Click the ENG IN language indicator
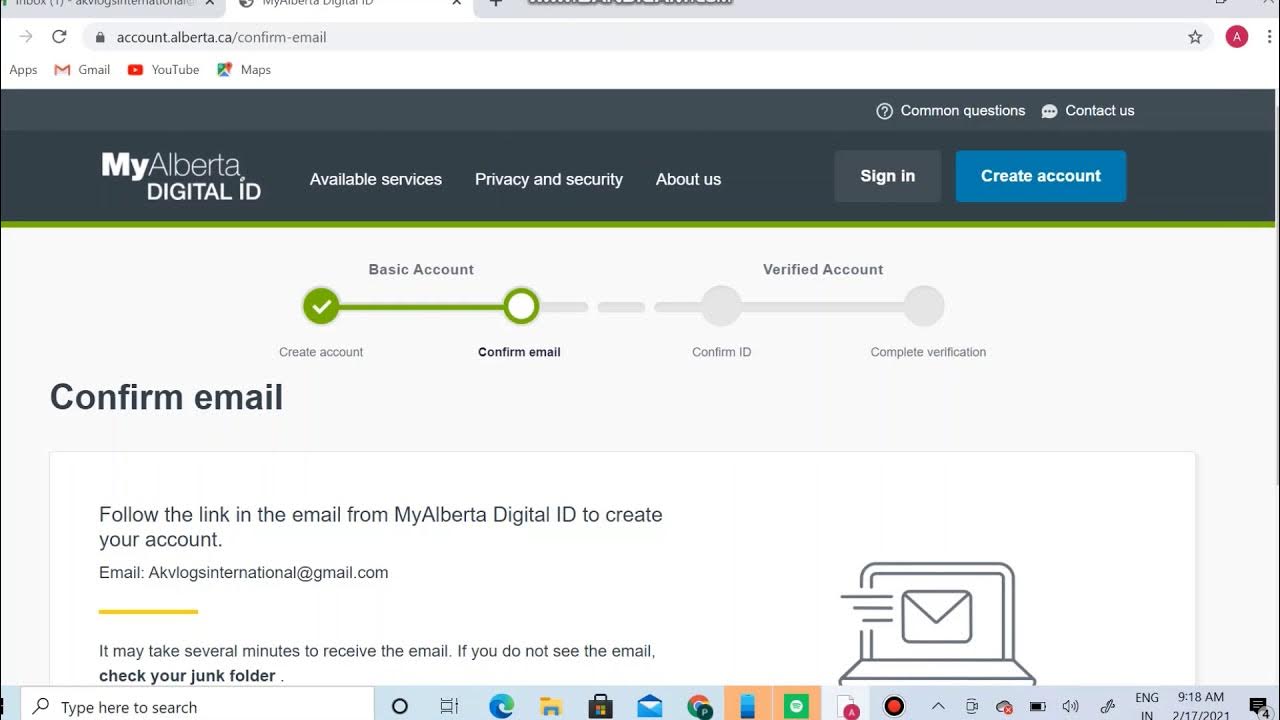Image resolution: width=1280 pixels, height=720 pixels. 1147,706
